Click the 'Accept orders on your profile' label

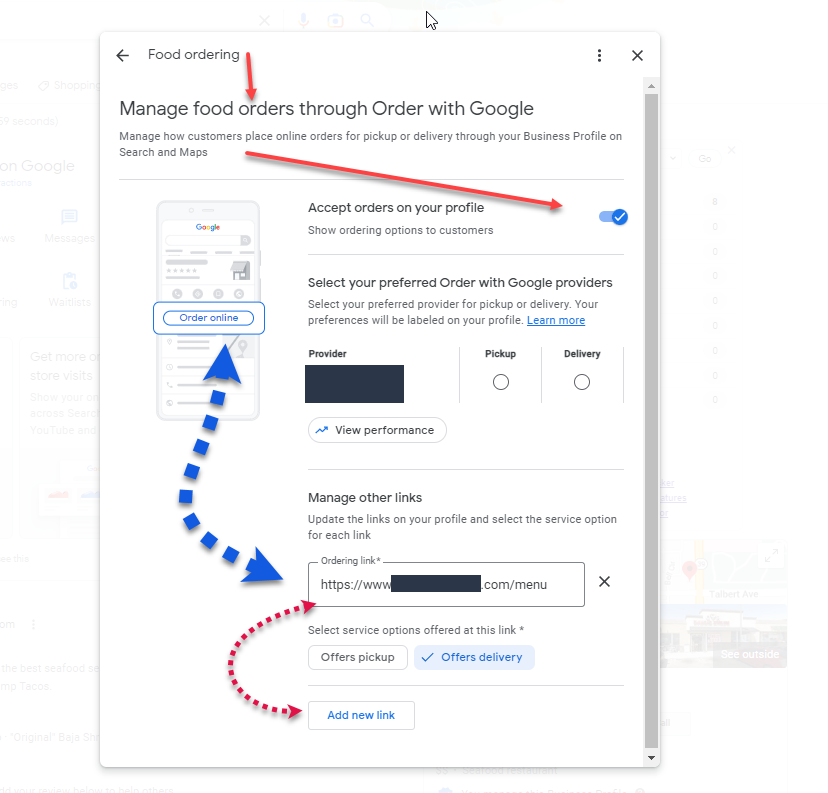pos(396,207)
